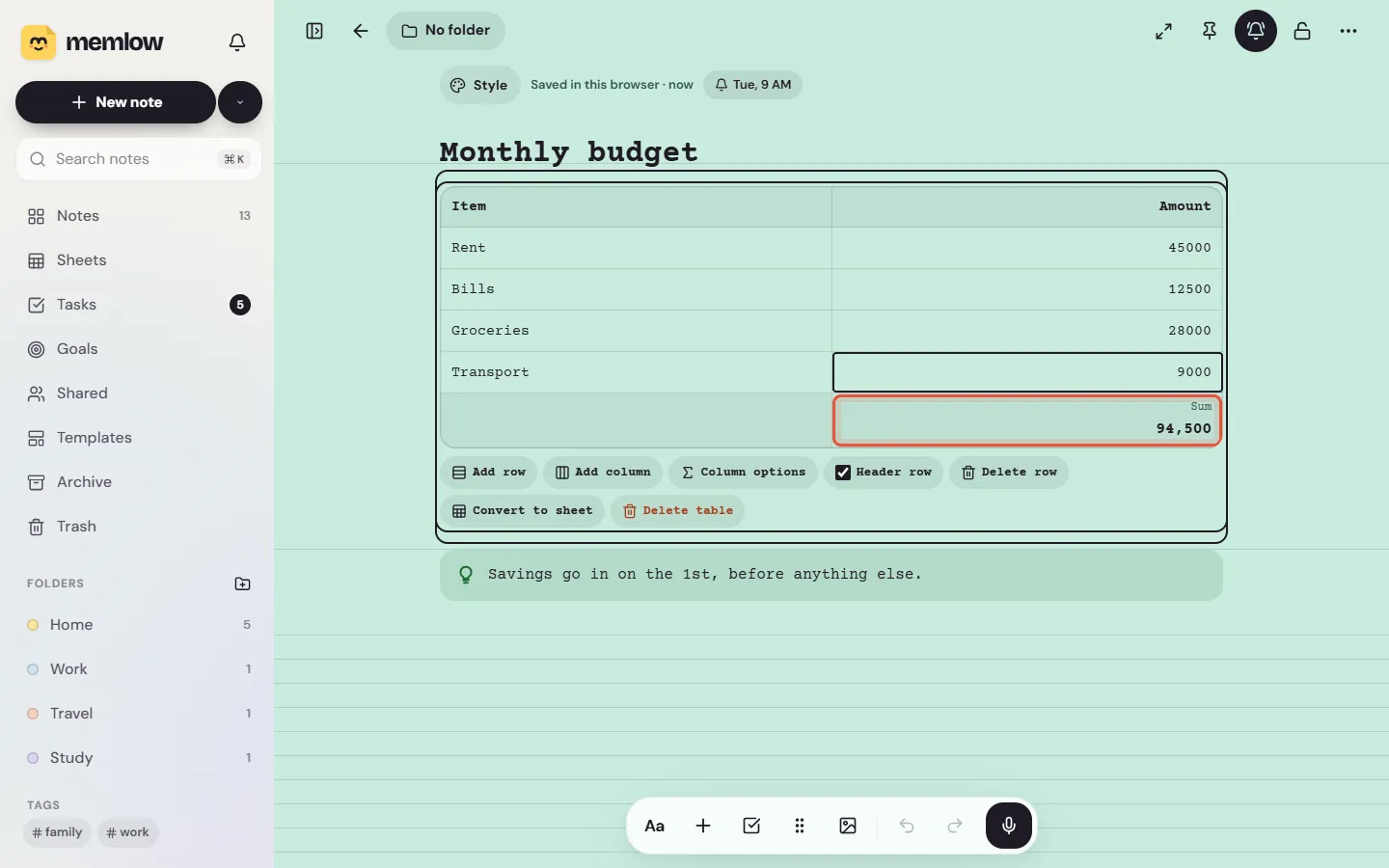Image resolution: width=1389 pixels, height=868 pixels.
Task: Select the Rent cell
Action: (637, 248)
